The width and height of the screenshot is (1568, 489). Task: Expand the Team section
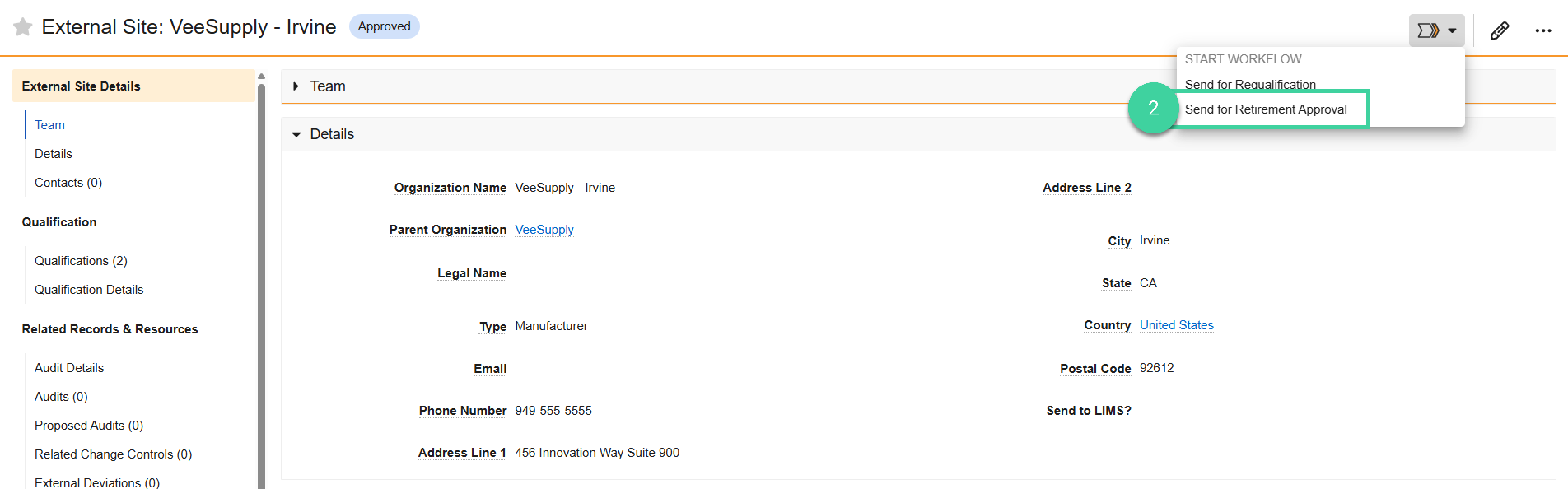click(x=296, y=86)
